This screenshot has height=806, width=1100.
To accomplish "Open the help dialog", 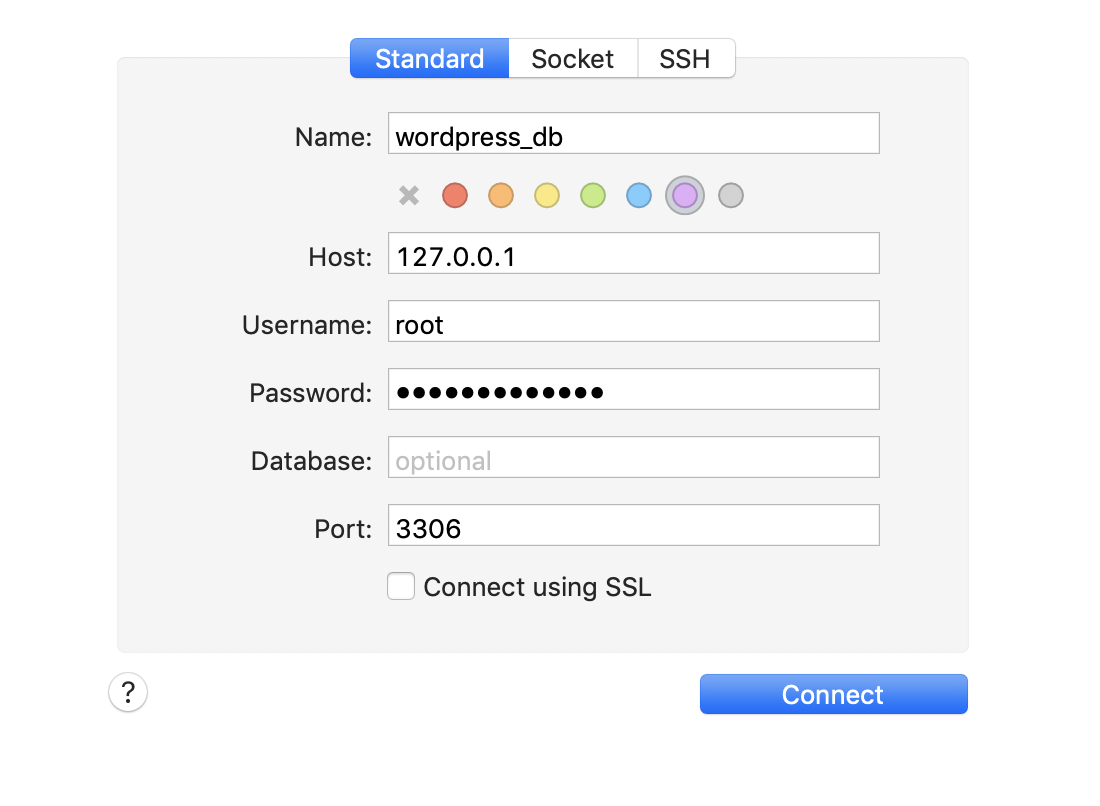I will tap(128, 692).
